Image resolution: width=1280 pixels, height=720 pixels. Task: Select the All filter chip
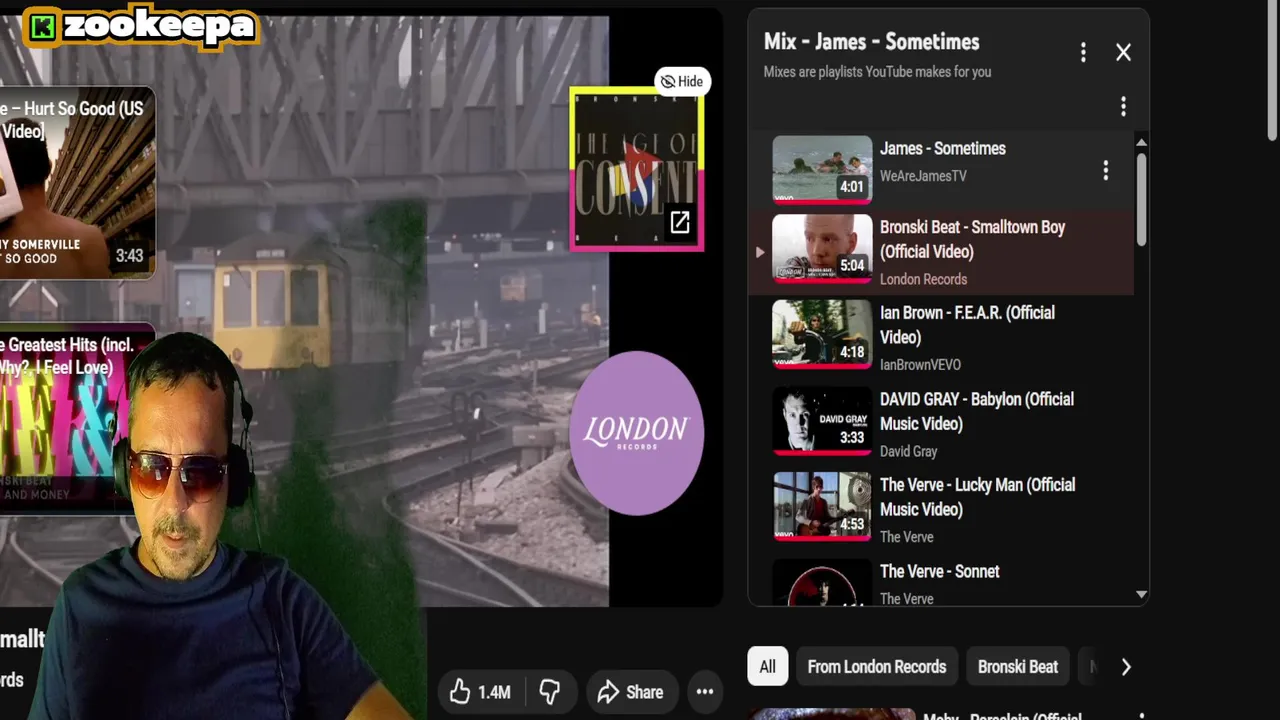[767, 667]
